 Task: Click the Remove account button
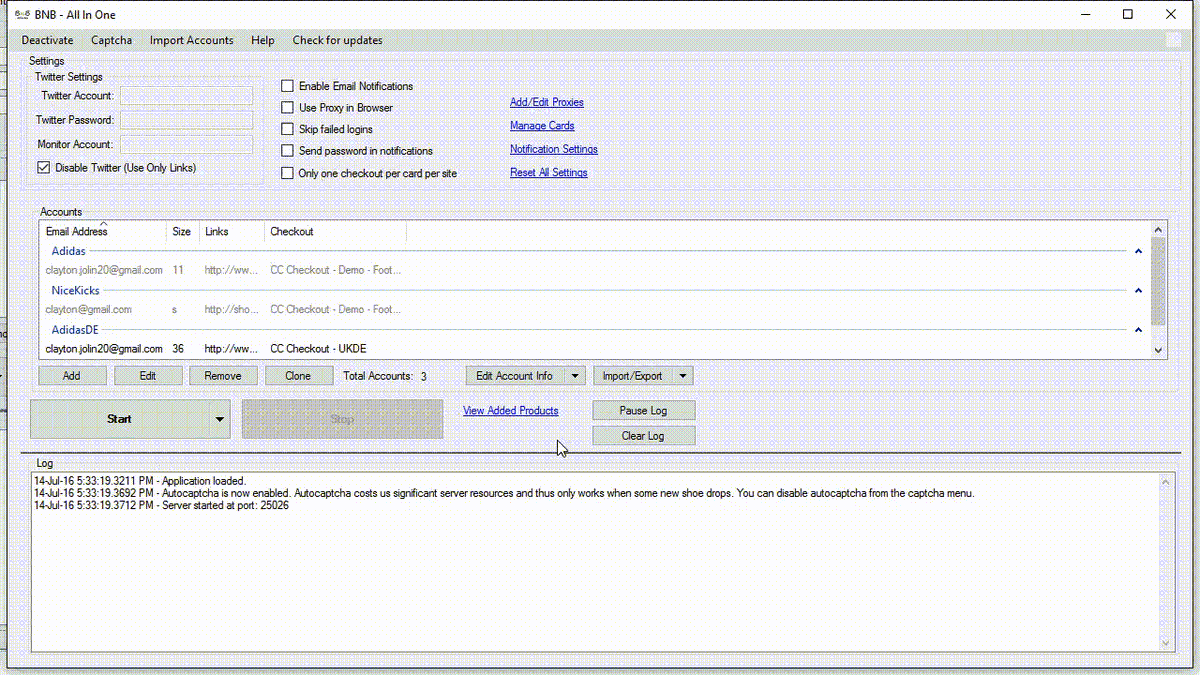pos(223,376)
